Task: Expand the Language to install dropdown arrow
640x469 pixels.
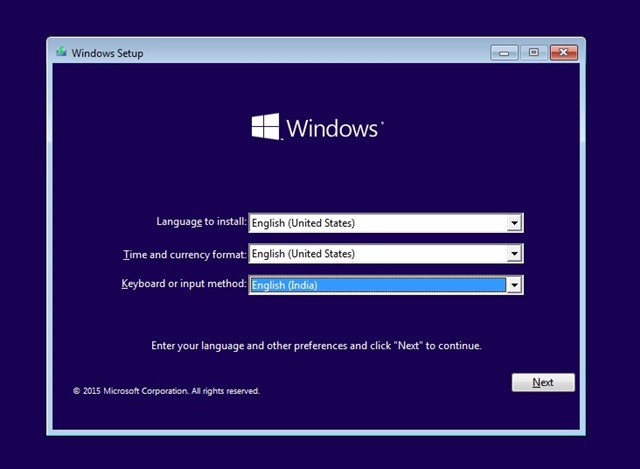Action: (514, 223)
